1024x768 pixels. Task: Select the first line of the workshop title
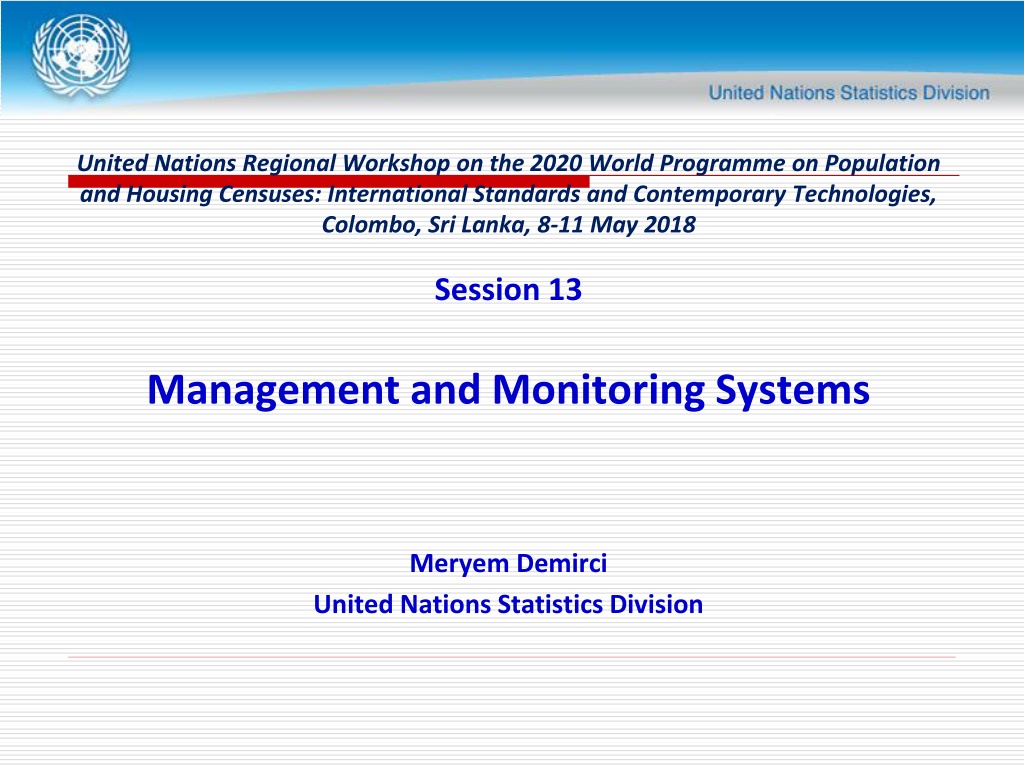tap(509, 163)
